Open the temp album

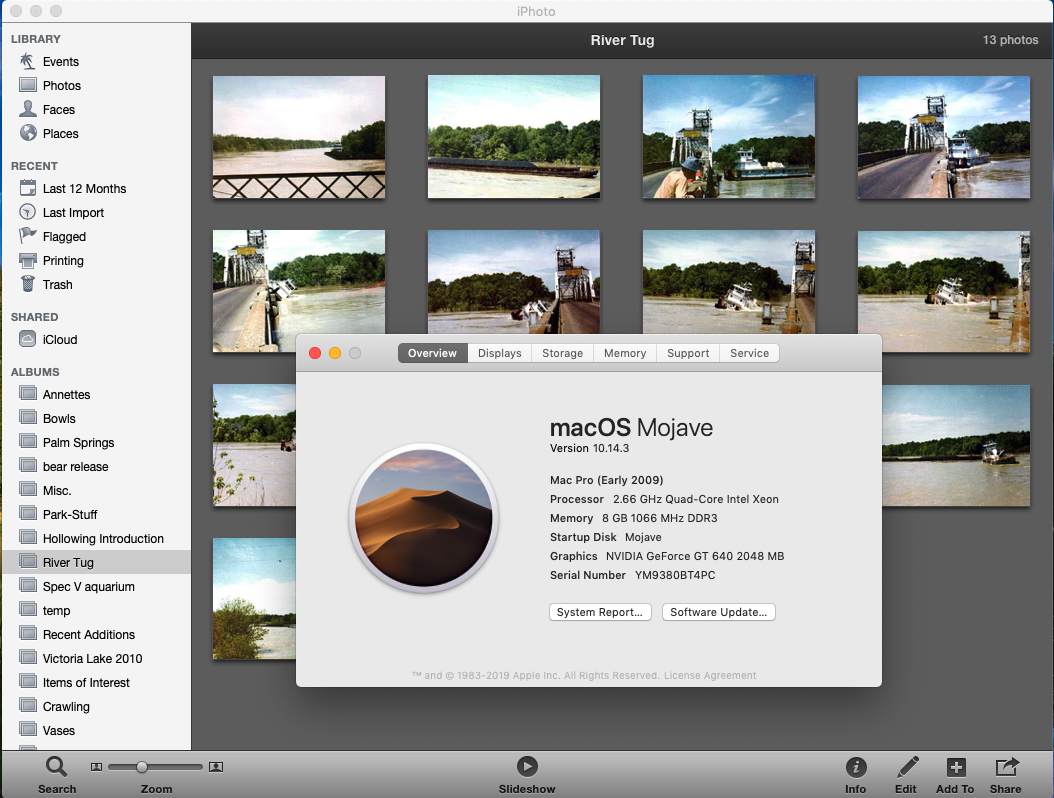pos(56,610)
